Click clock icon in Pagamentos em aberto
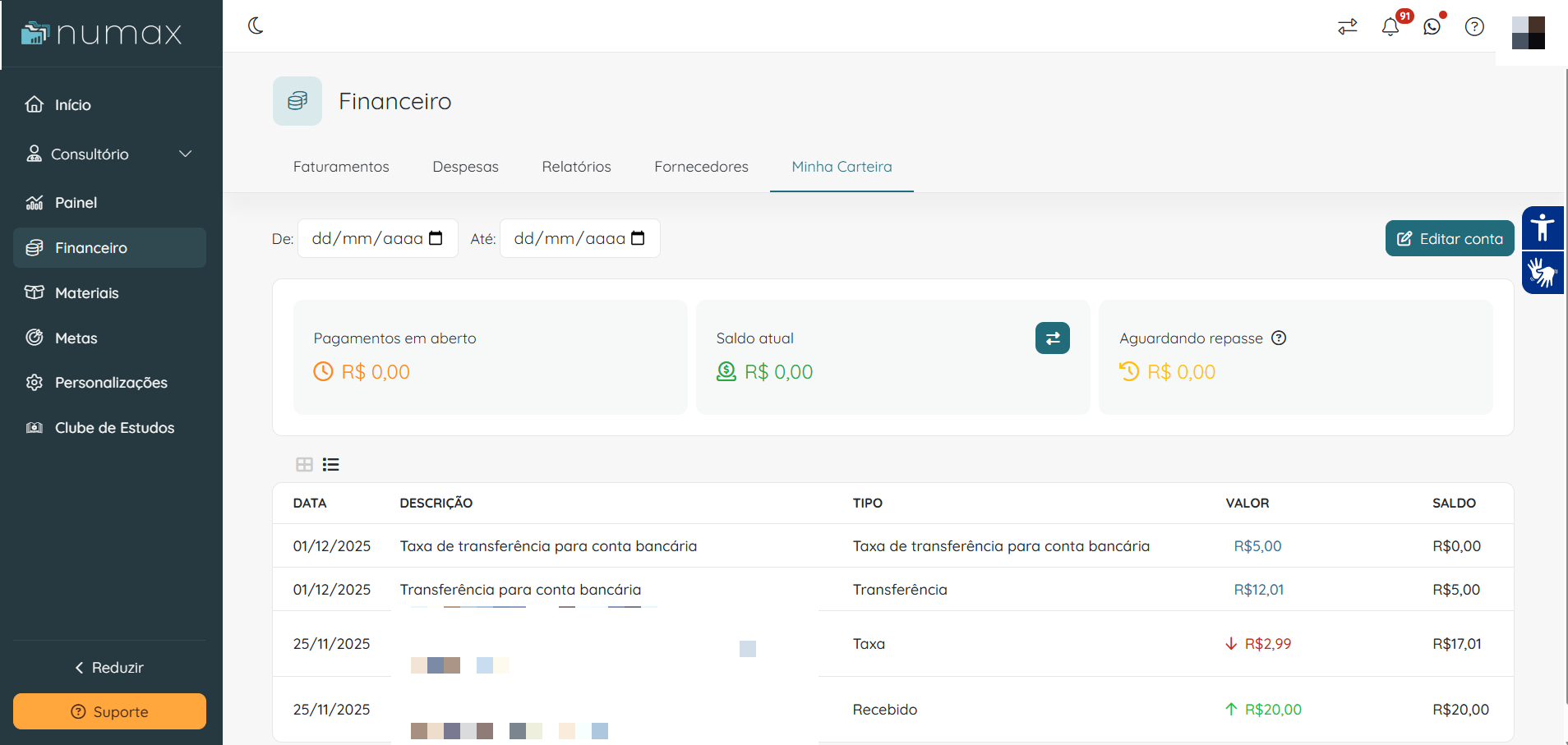1568x745 pixels. tap(323, 372)
